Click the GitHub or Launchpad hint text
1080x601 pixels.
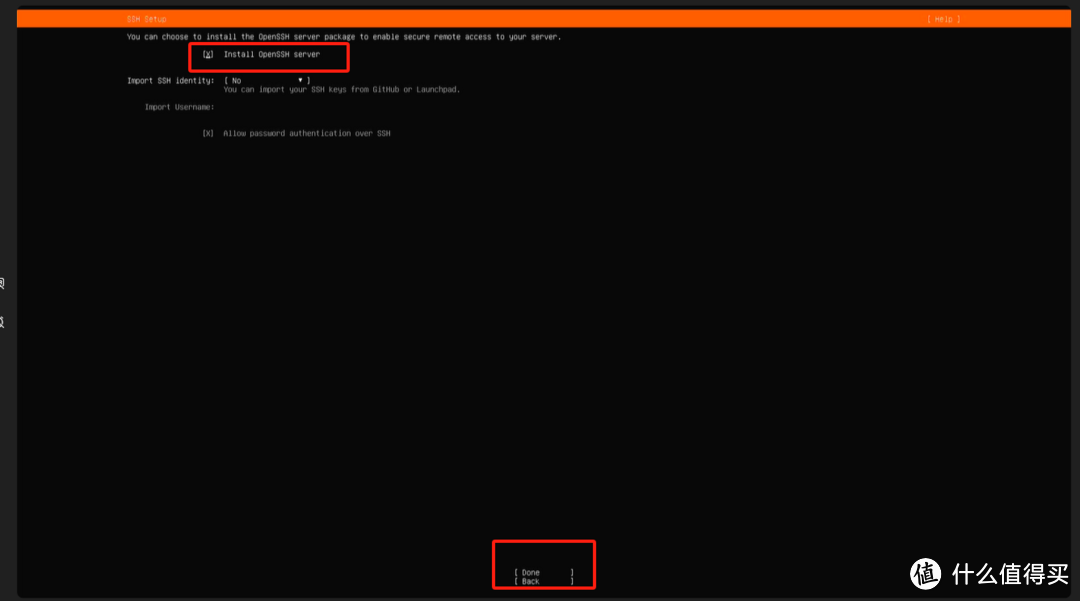point(341,89)
